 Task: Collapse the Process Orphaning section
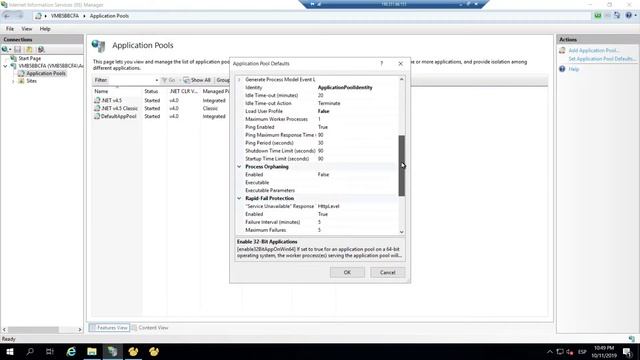239,167
